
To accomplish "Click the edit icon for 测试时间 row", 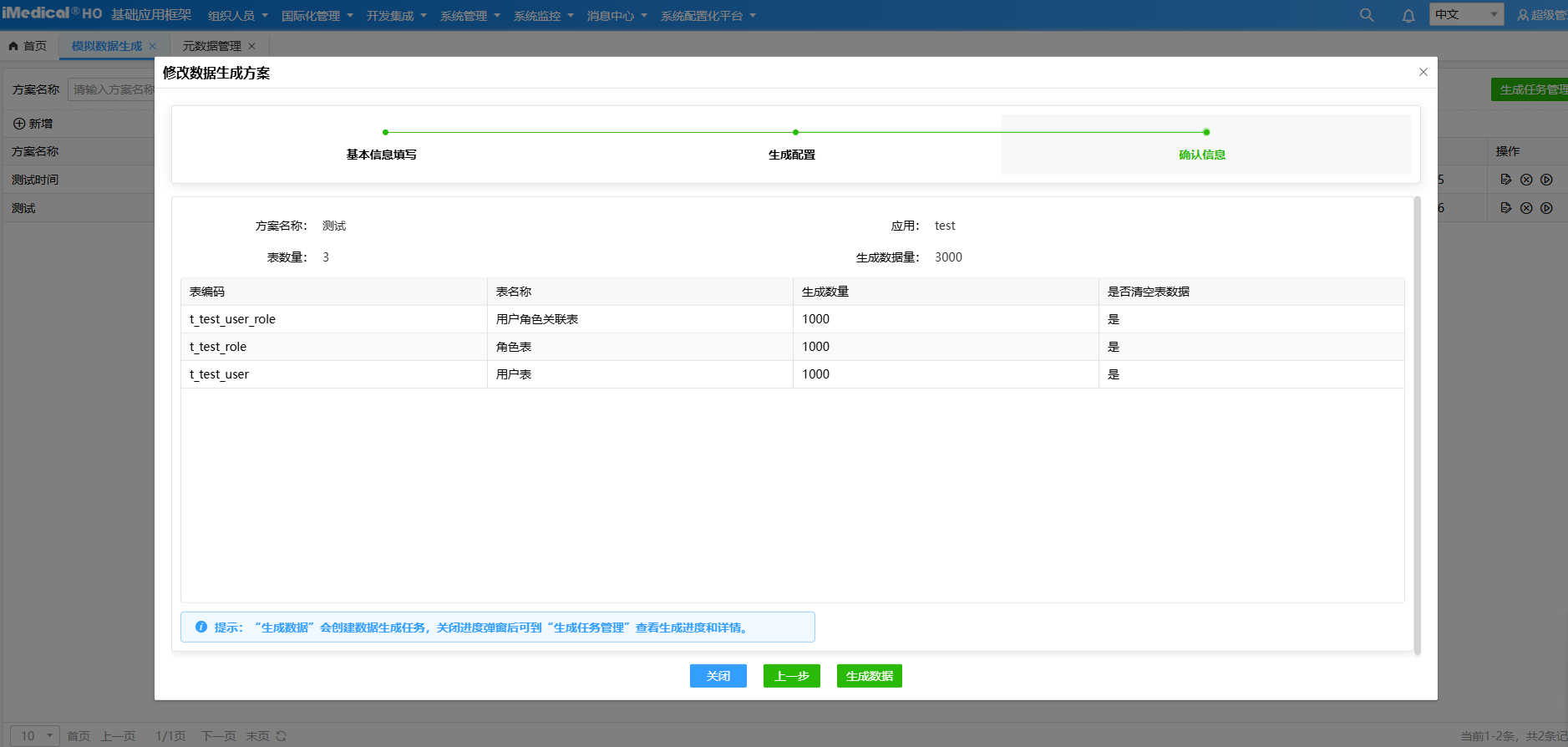I will [x=1505, y=180].
